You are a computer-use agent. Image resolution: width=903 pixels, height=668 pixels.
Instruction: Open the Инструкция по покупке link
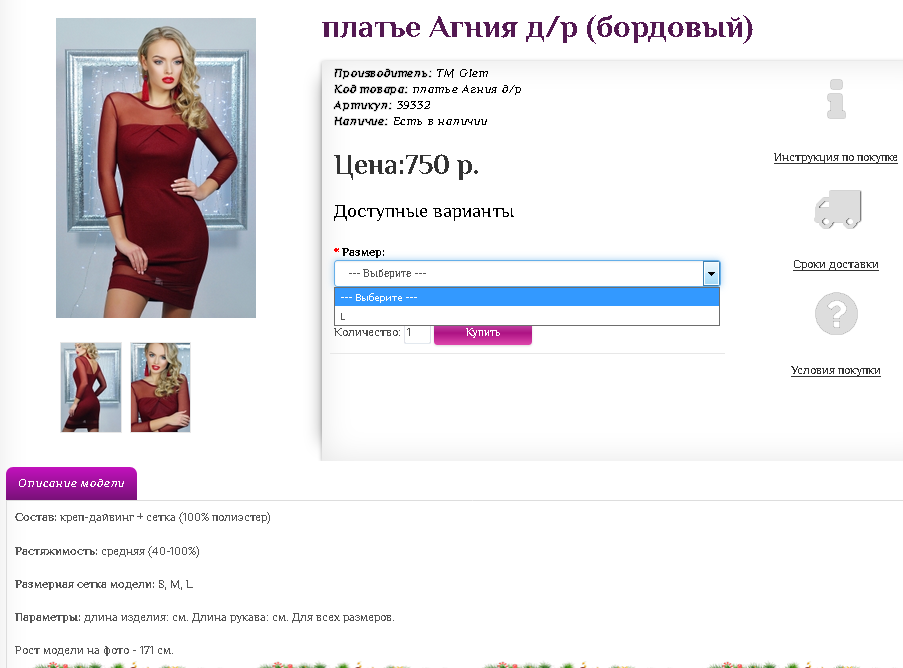(836, 157)
